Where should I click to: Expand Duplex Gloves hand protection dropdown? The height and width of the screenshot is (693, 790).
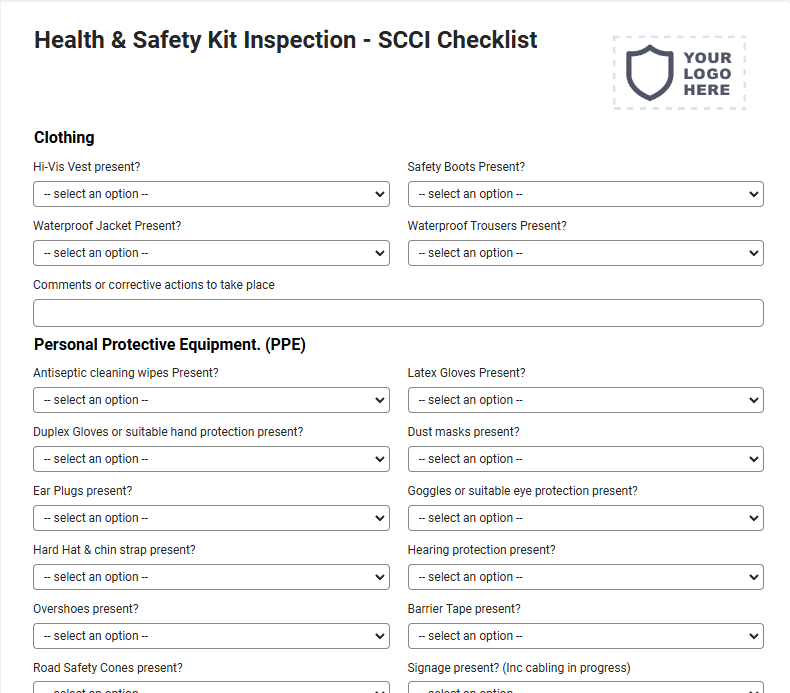pyautogui.click(x=211, y=459)
